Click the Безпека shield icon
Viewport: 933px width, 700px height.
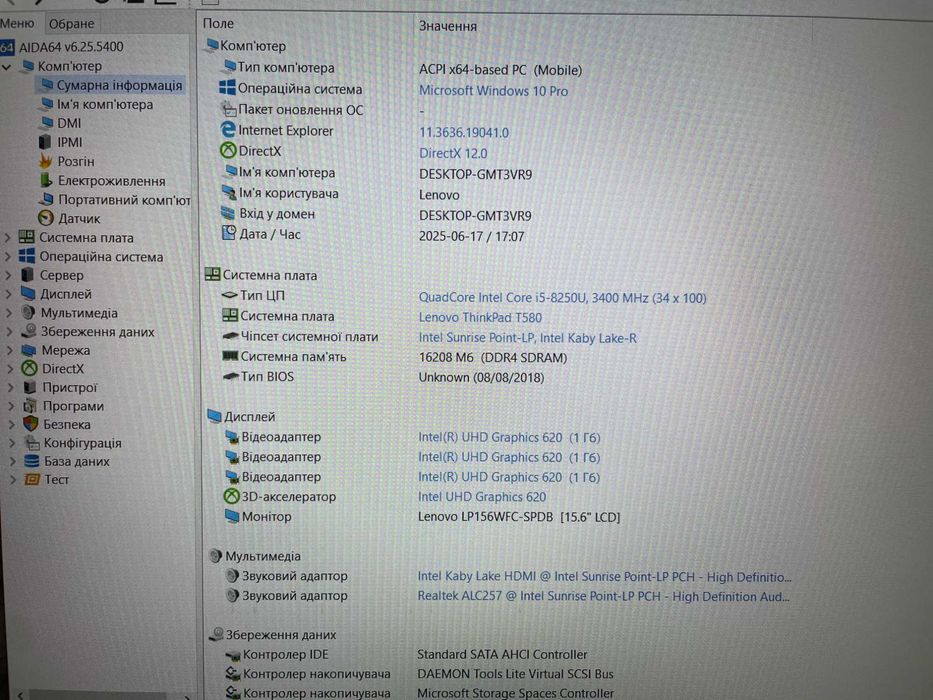[31, 424]
